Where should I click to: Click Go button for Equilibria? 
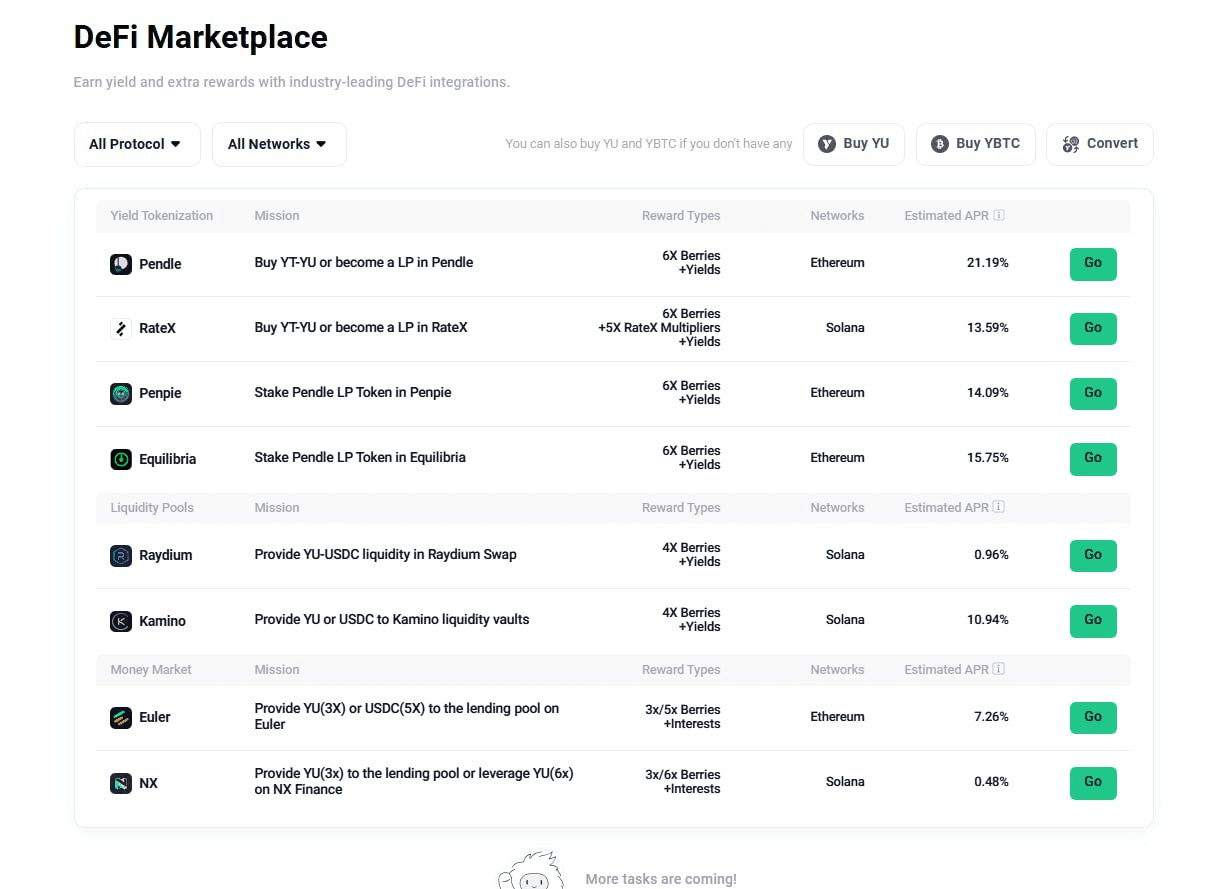(x=1093, y=458)
